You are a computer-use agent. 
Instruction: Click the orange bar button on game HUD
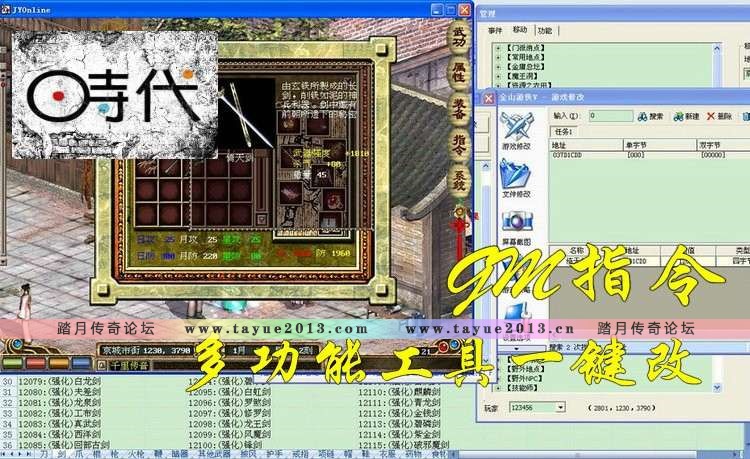click(x=59, y=363)
